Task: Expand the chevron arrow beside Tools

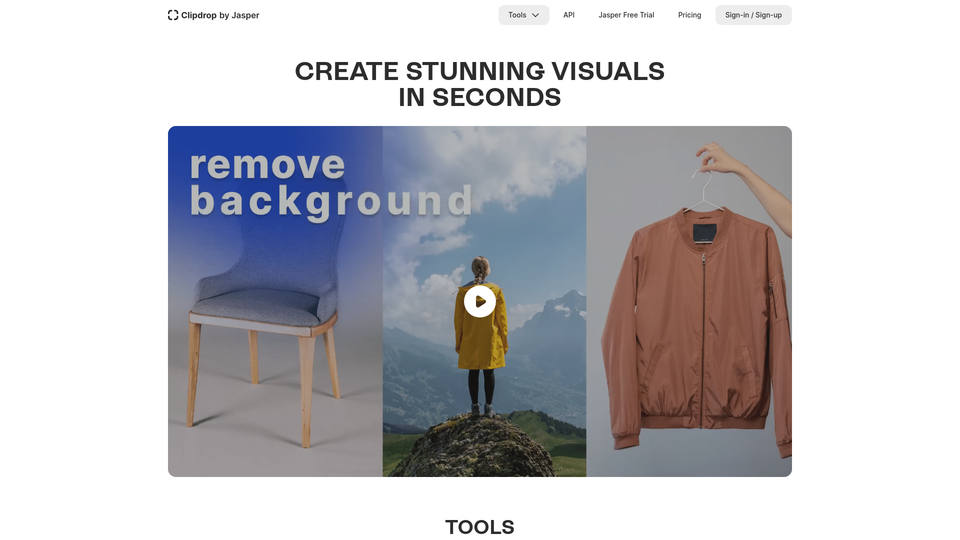Action: 536,15
